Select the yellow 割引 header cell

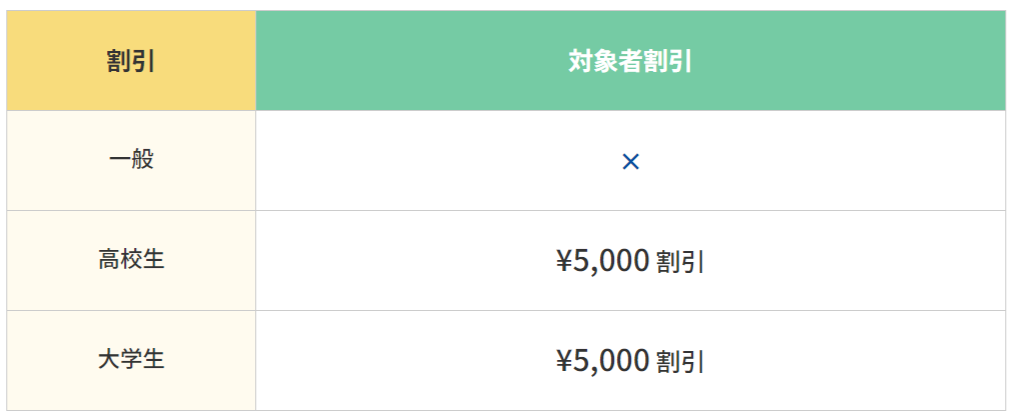click(x=131, y=61)
